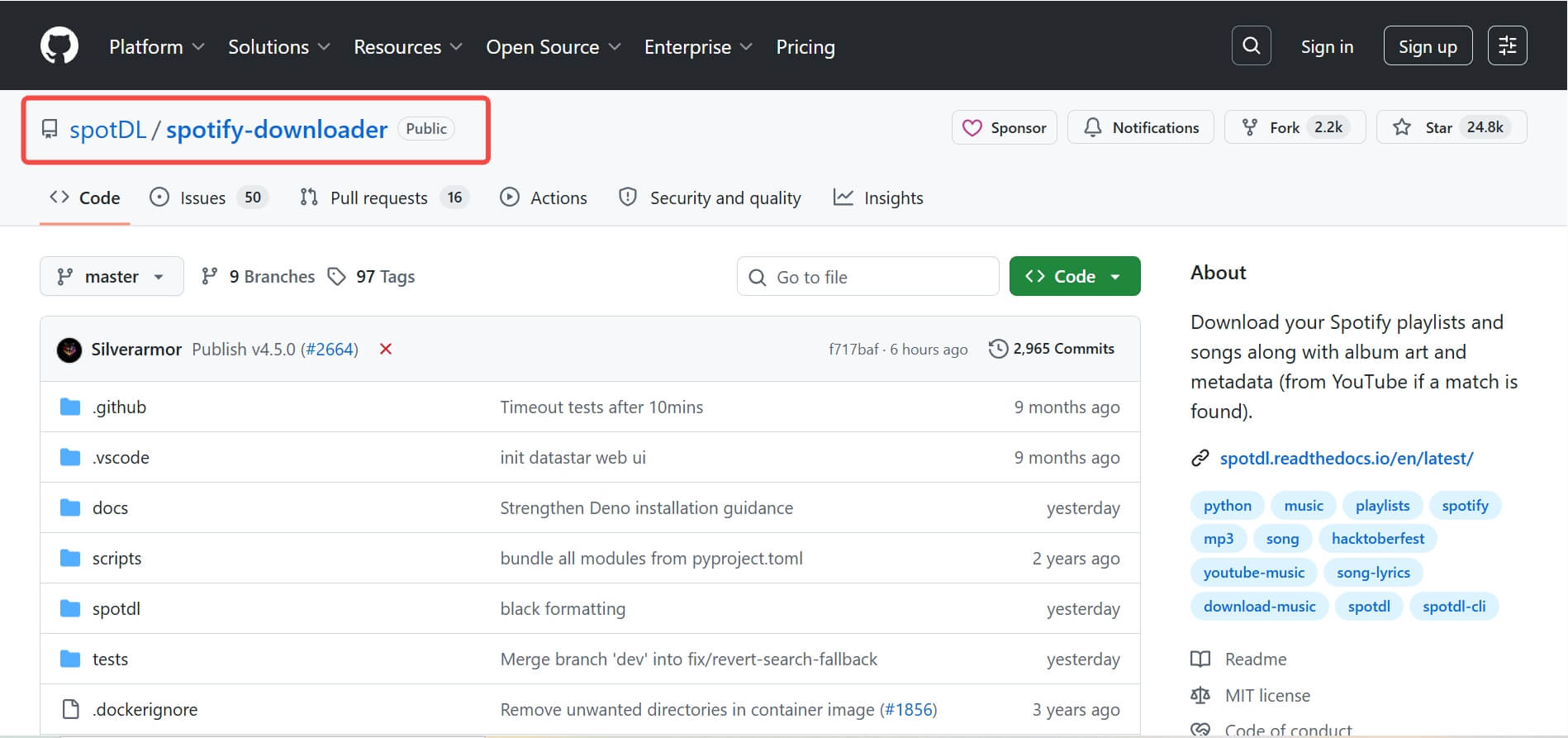This screenshot has width=1568, height=738.
Task: Click the Go to file search field
Action: coord(867,276)
